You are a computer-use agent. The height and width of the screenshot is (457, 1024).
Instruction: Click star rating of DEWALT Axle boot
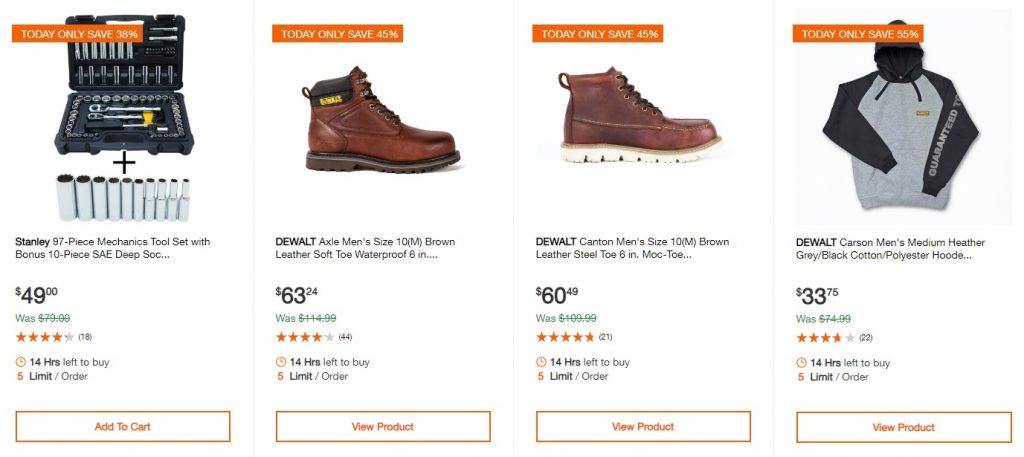point(304,337)
